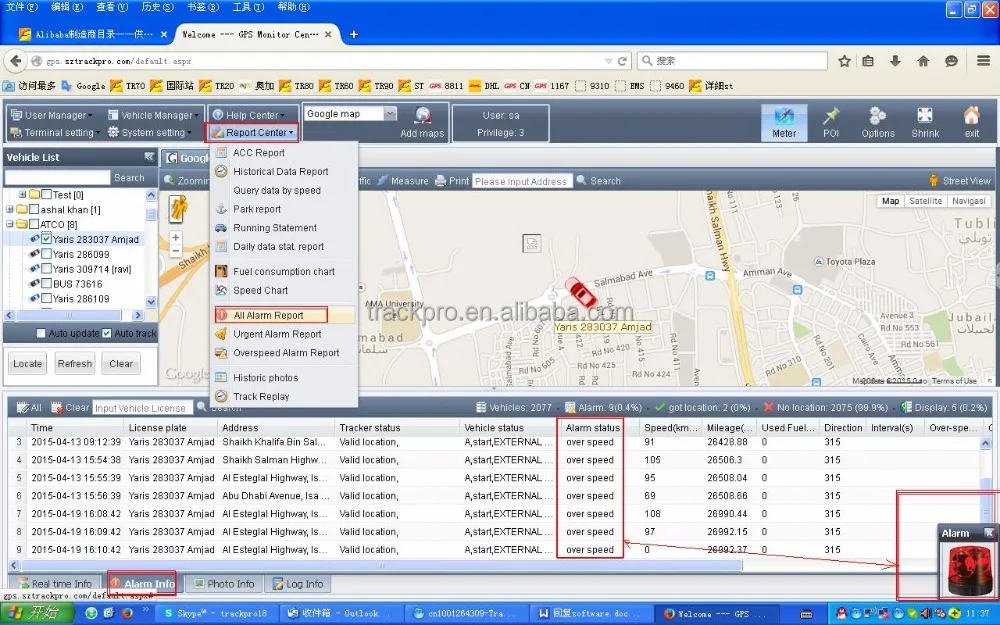Open the Help Center dropdown menu
Image resolution: width=1000 pixels, height=625 pixels.
tap(249, 113)
